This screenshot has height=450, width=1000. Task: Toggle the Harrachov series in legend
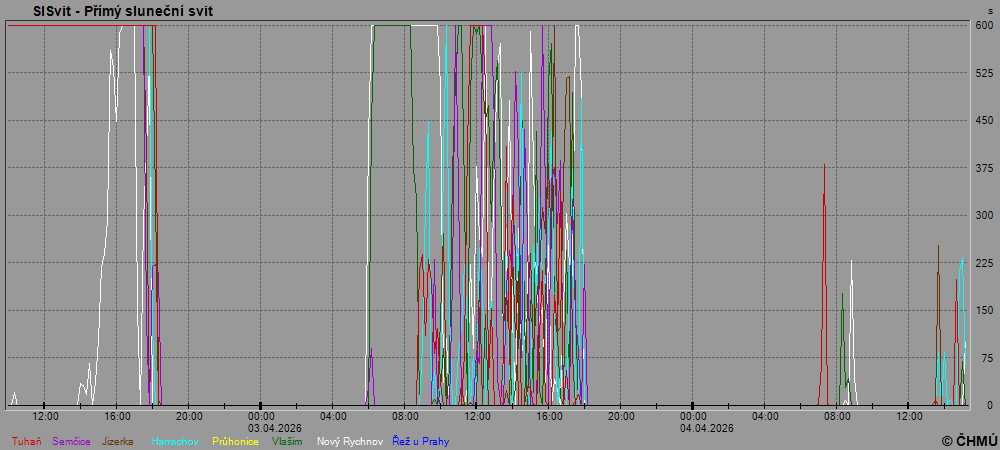175,441
